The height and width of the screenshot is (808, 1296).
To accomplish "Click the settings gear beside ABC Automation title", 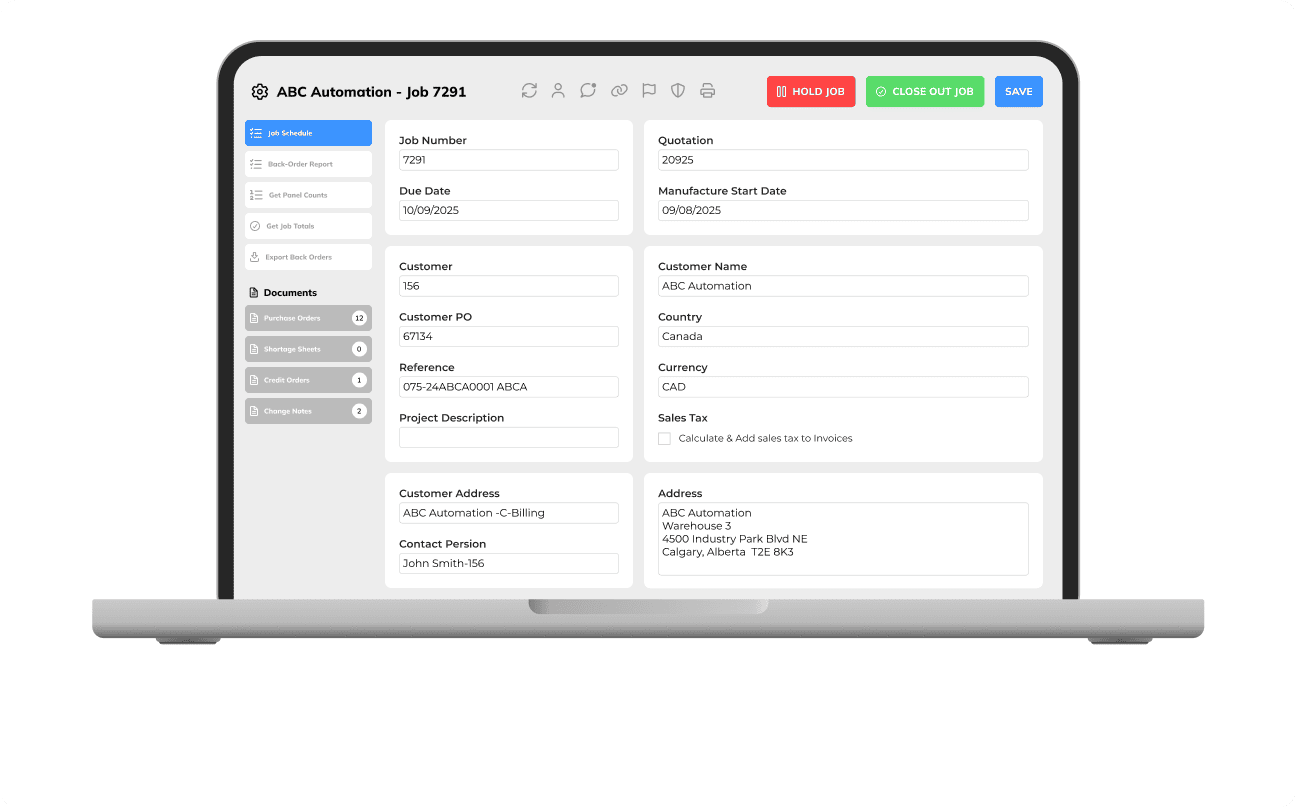I will click(x=260, y=92).
